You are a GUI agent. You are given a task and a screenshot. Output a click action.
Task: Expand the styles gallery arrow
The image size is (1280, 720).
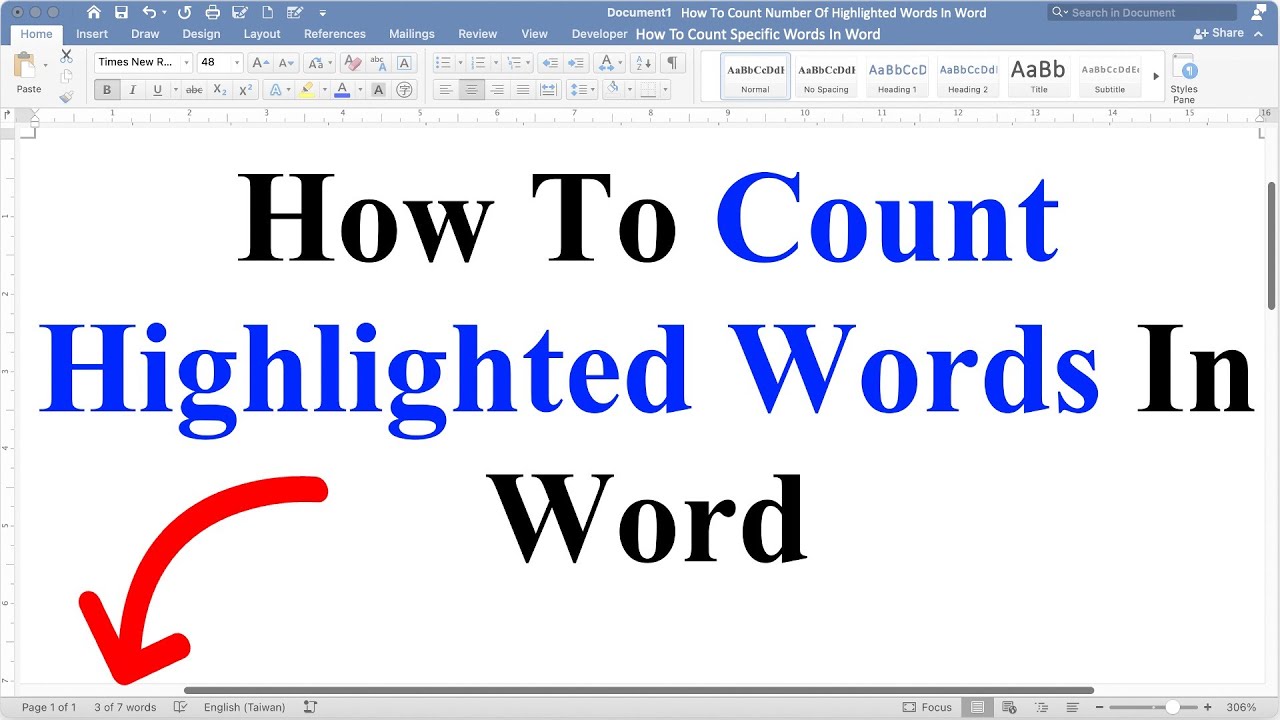pyautogui.click(x=1156, y=76)
